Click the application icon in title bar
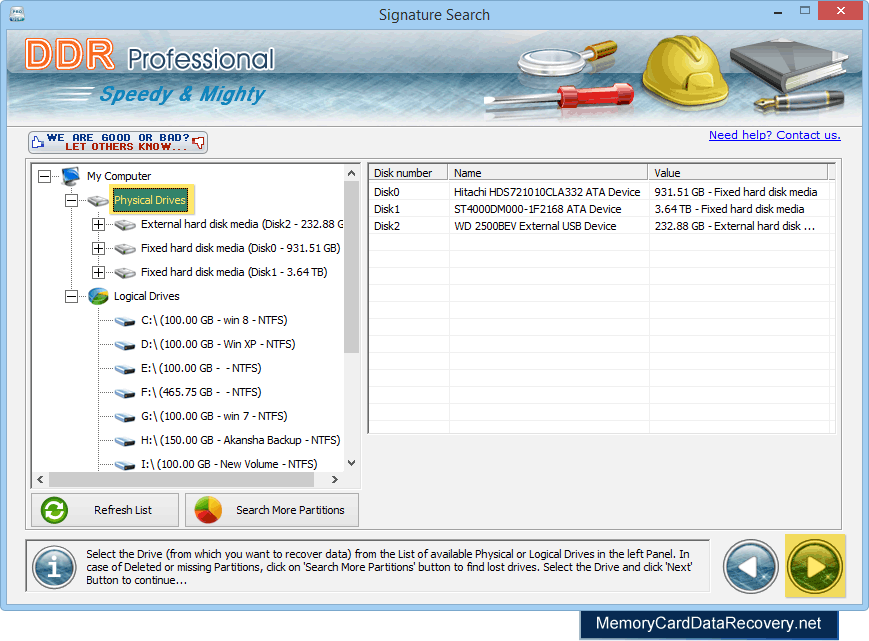Screen dimensions: 869x641 17,13
